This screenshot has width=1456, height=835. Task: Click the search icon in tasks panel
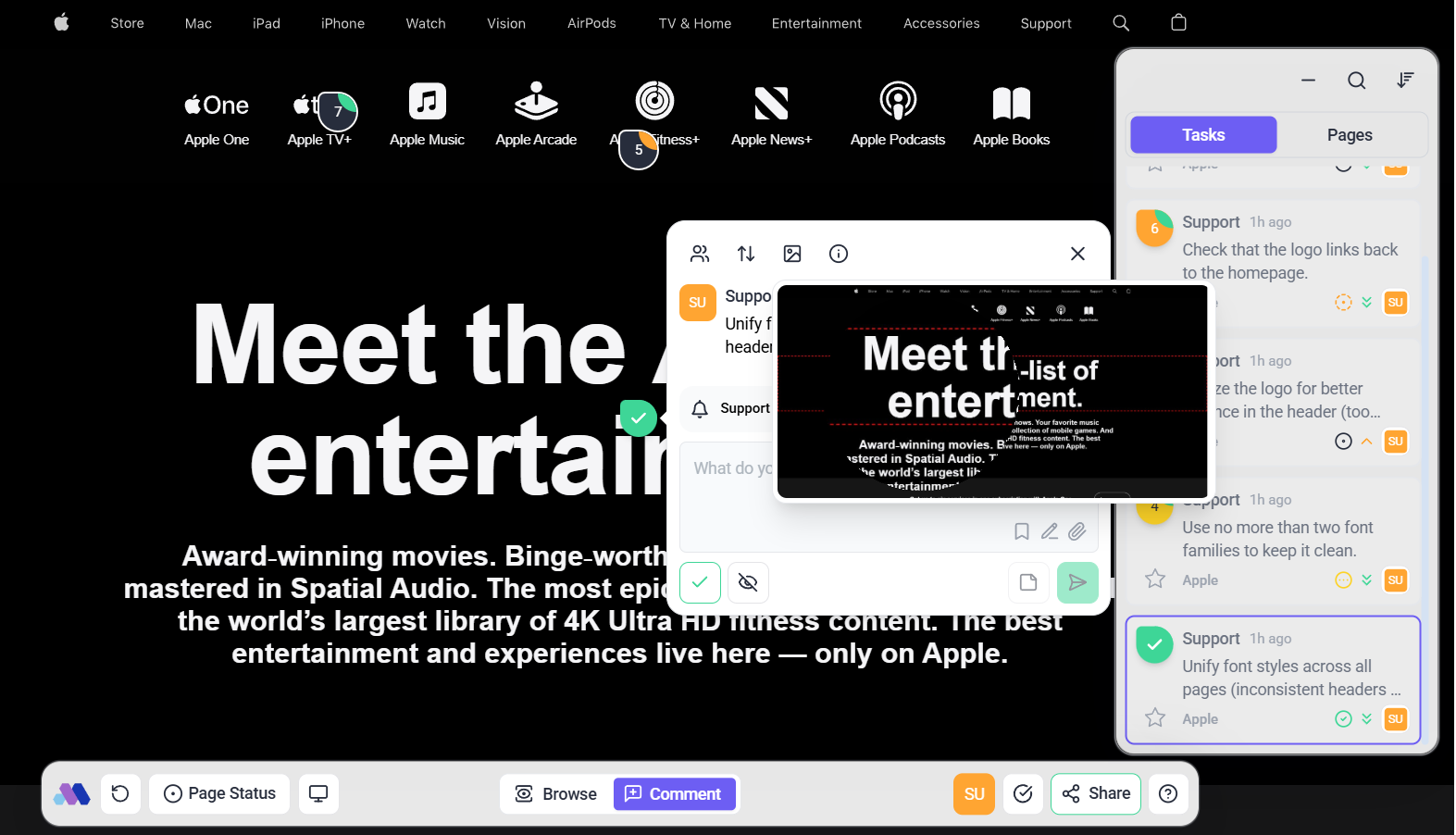1356,81
